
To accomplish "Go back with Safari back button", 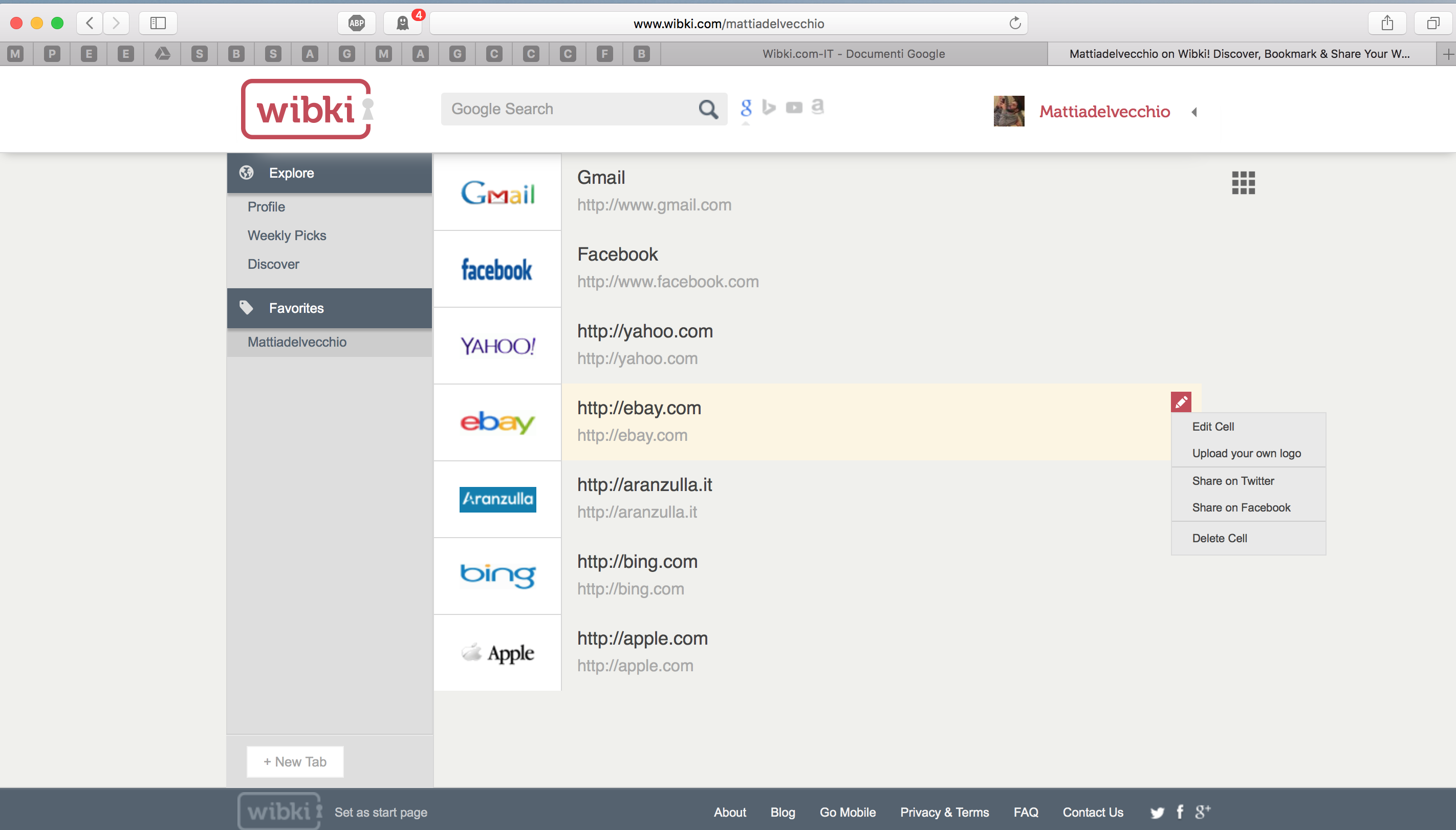I will coord(90,23).
